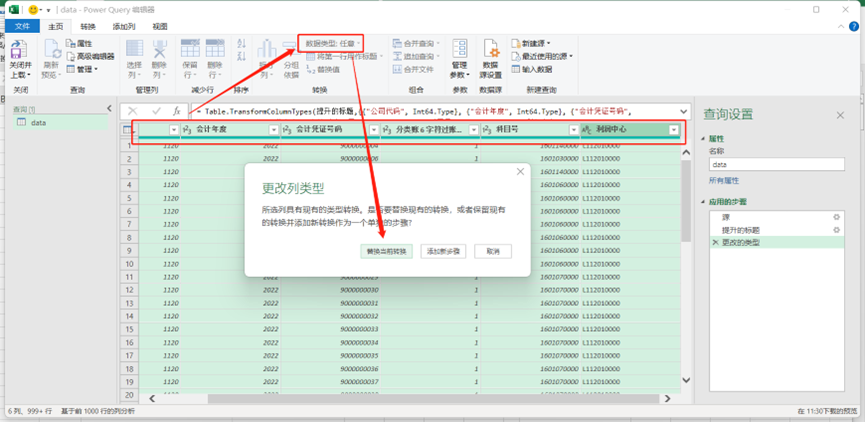The height and width of the screenshot is (422, 865).
Task: Click the 保留行 keep rows icon
Action: 190,49
